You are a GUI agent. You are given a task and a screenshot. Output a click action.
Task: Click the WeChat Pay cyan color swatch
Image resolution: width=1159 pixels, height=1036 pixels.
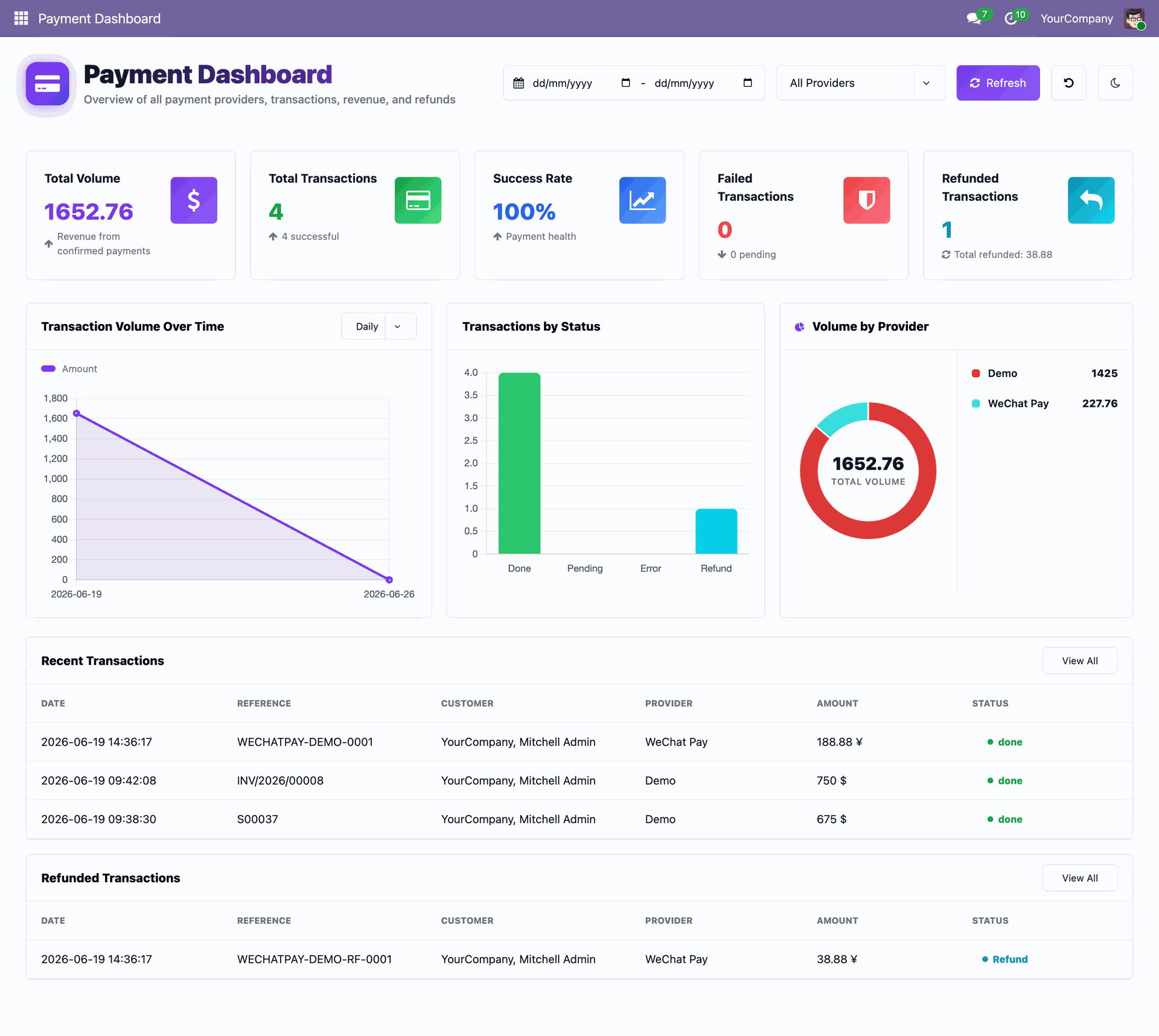click(975, 404)
